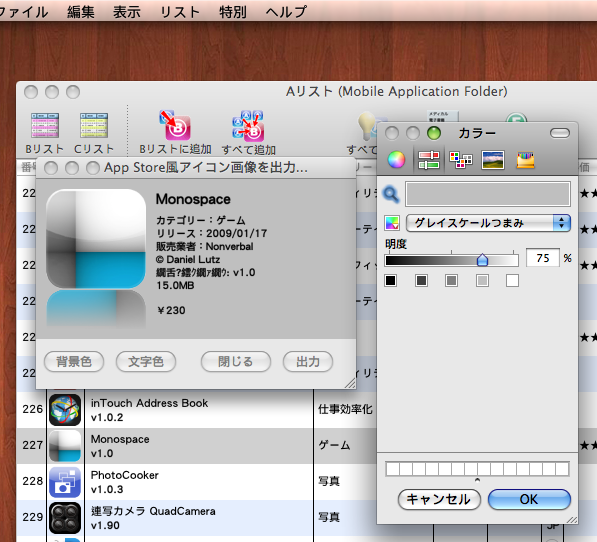Click the 仕事効率化 category cell

[x=345, y=409]
